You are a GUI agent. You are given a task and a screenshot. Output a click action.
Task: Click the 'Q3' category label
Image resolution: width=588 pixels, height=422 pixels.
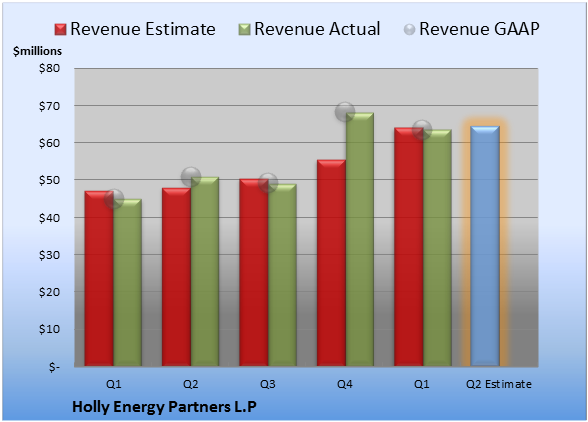click(x=268, y=384)
